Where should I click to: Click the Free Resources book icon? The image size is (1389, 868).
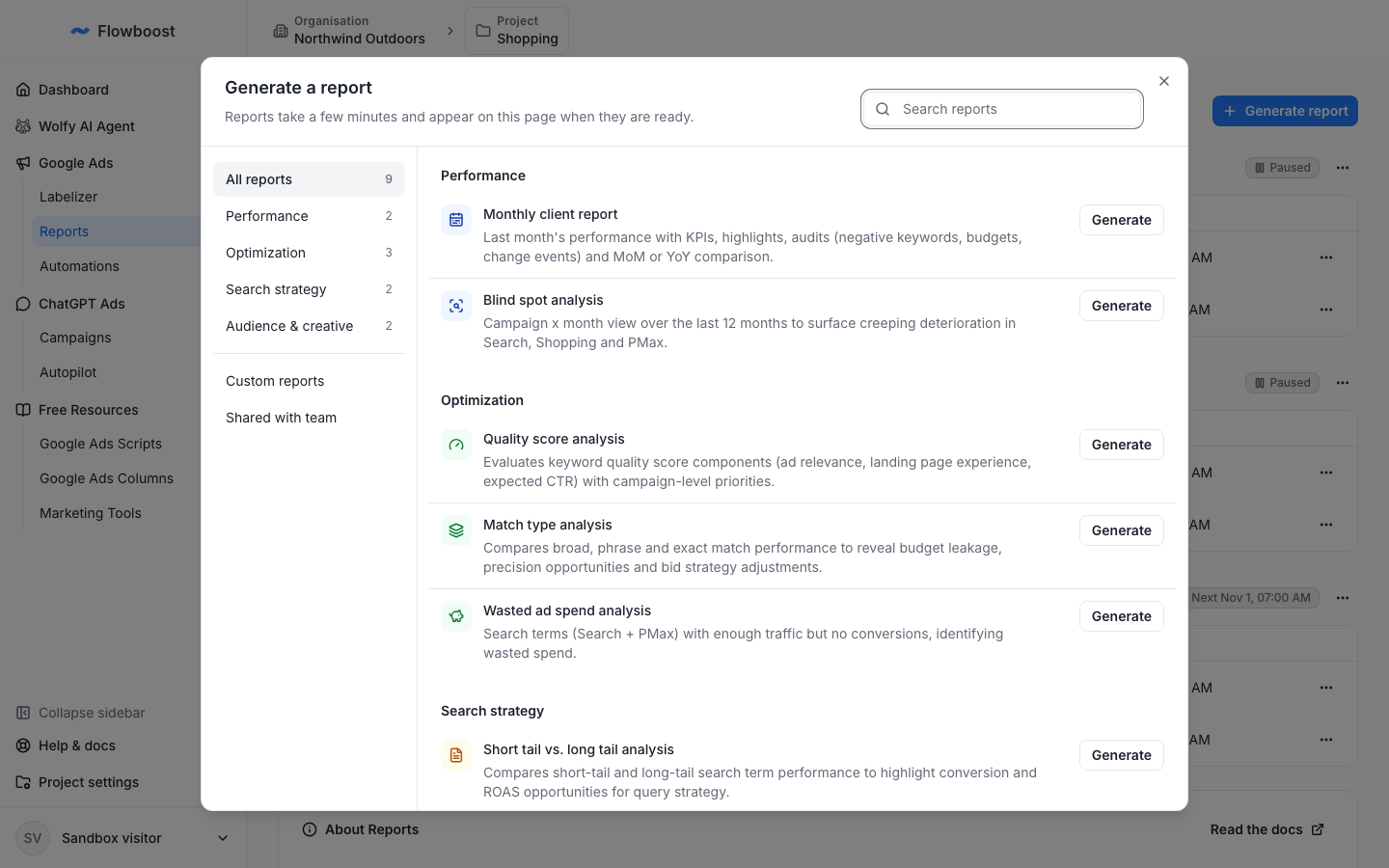point(23,410)
